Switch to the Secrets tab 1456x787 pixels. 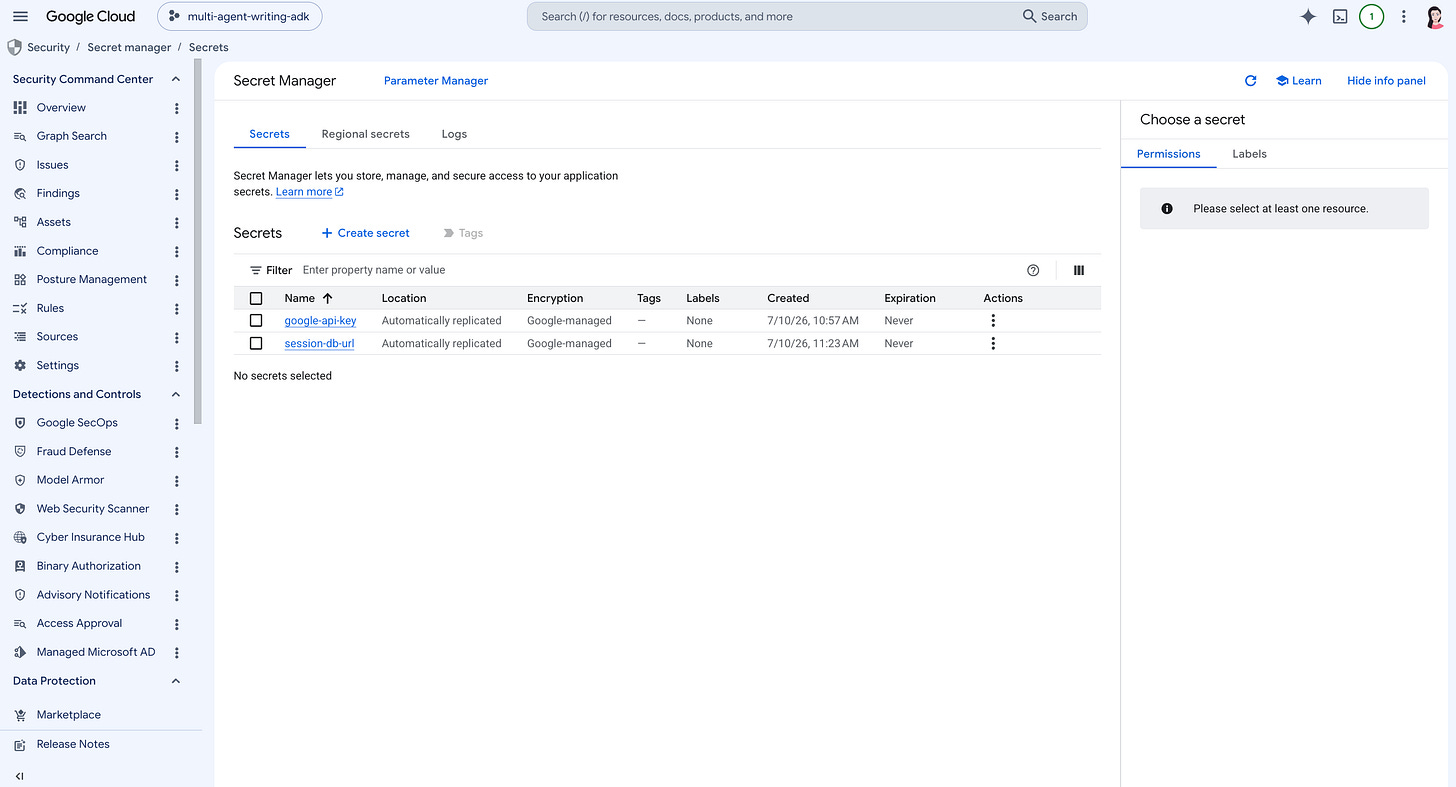click(270, 134)
